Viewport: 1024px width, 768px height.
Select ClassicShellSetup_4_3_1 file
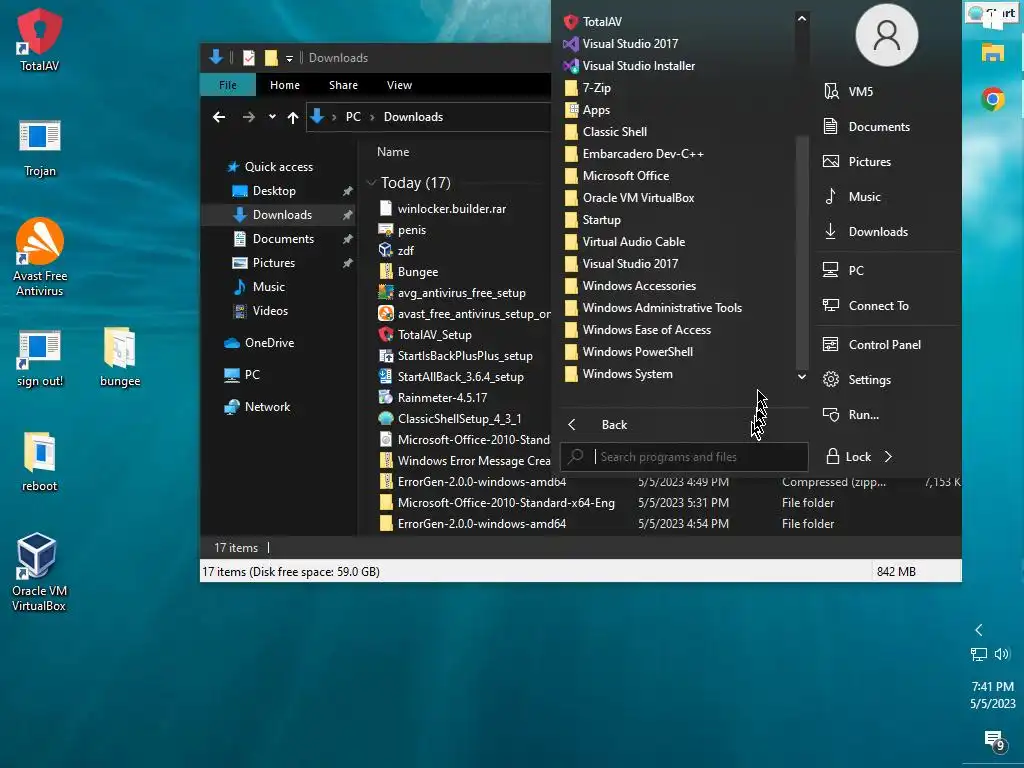coord(460,419)
